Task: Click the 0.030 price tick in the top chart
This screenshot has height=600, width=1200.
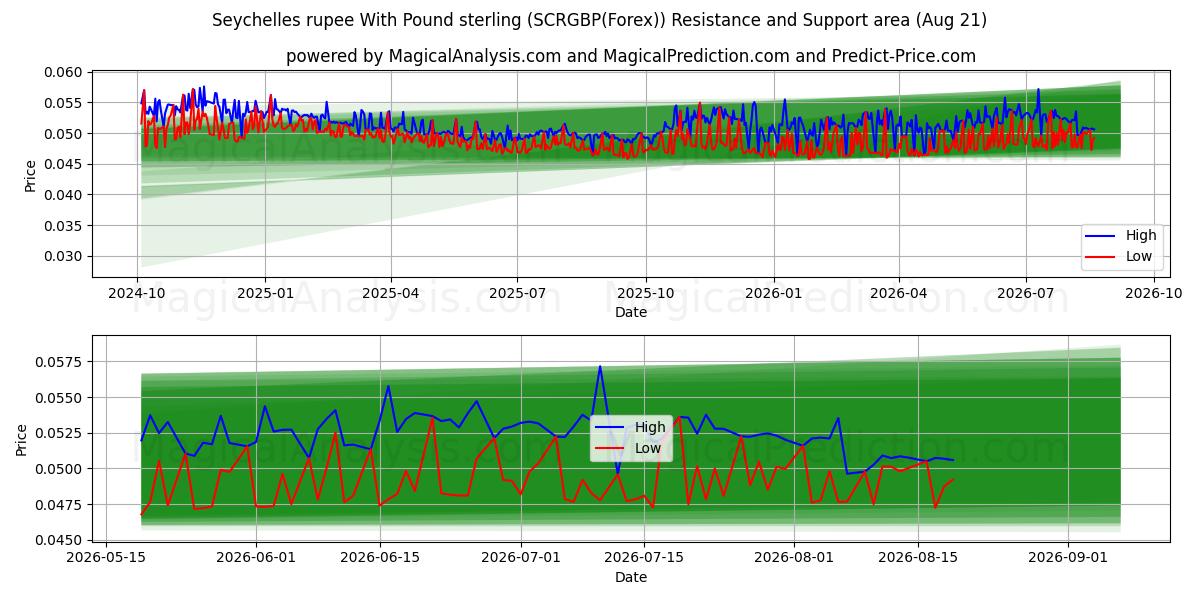Action: point(63,256)
